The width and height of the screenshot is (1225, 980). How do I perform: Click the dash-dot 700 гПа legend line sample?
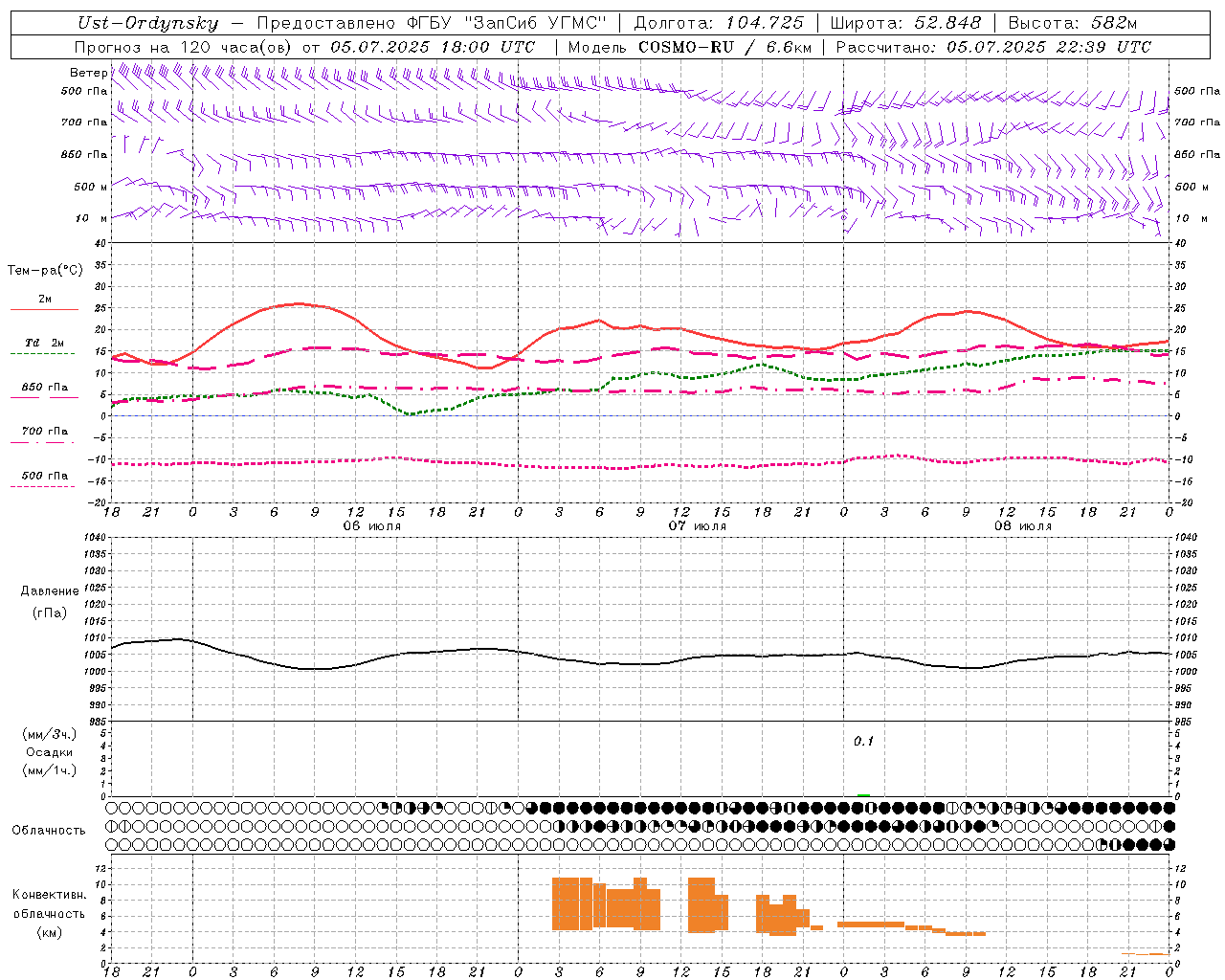(x=42, y=443)
